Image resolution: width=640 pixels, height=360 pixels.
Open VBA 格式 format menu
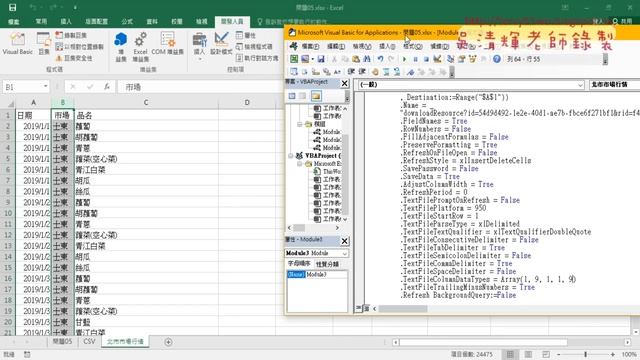[413, 47]
